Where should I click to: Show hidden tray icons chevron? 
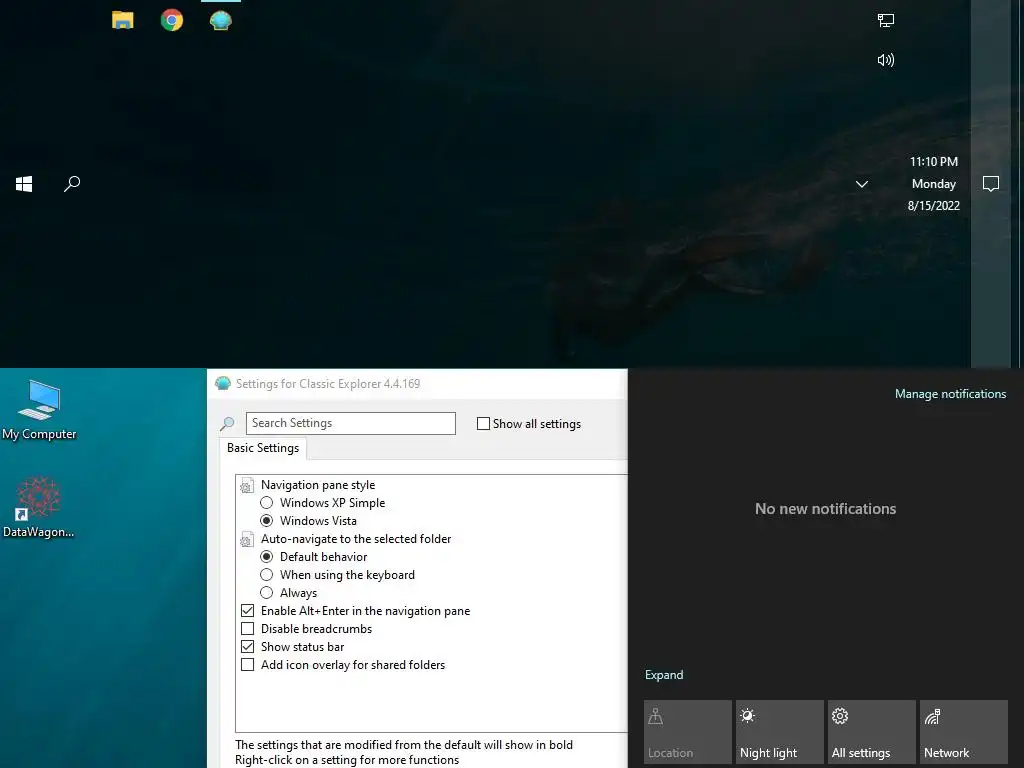coord(862,184)
